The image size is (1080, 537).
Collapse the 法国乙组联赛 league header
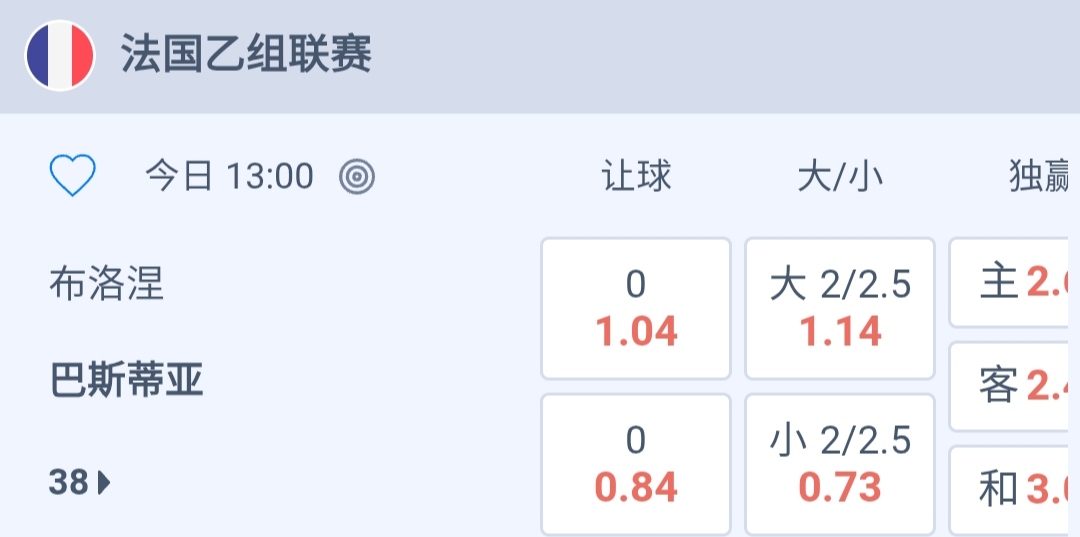[x=246, y=54]
